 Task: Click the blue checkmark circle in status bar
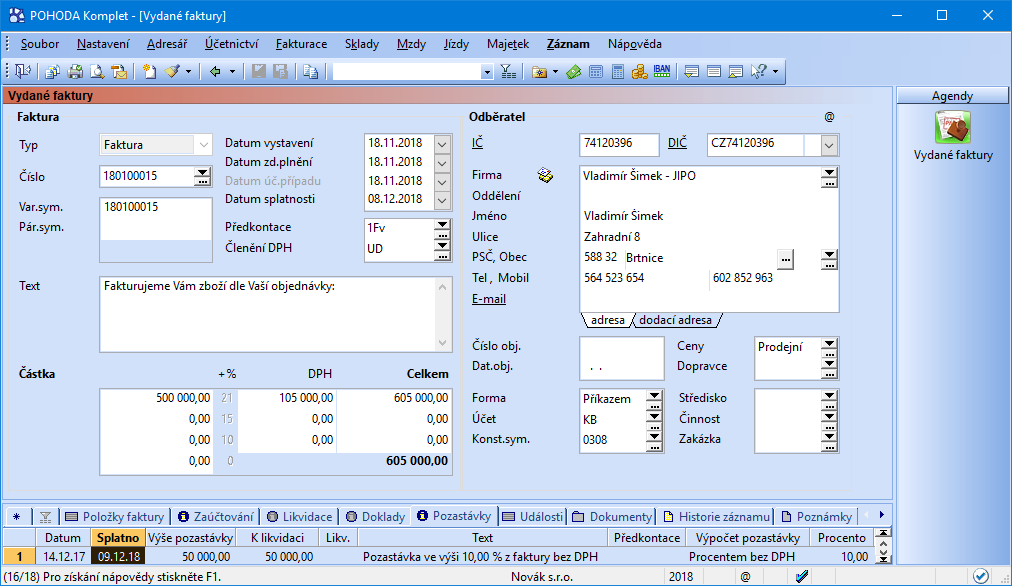pos(980,576)
